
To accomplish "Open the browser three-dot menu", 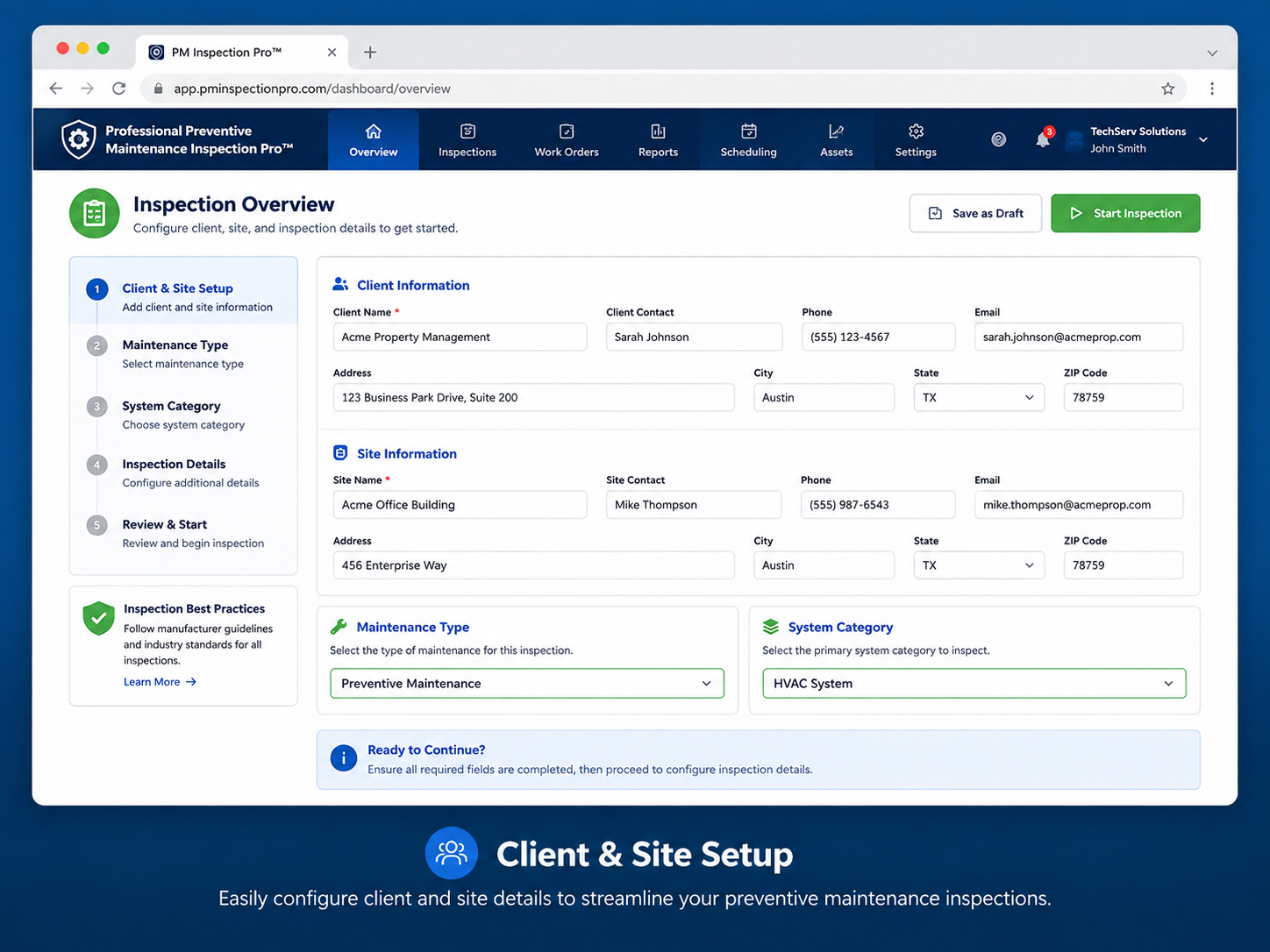I will click(x=1212, y=89).
